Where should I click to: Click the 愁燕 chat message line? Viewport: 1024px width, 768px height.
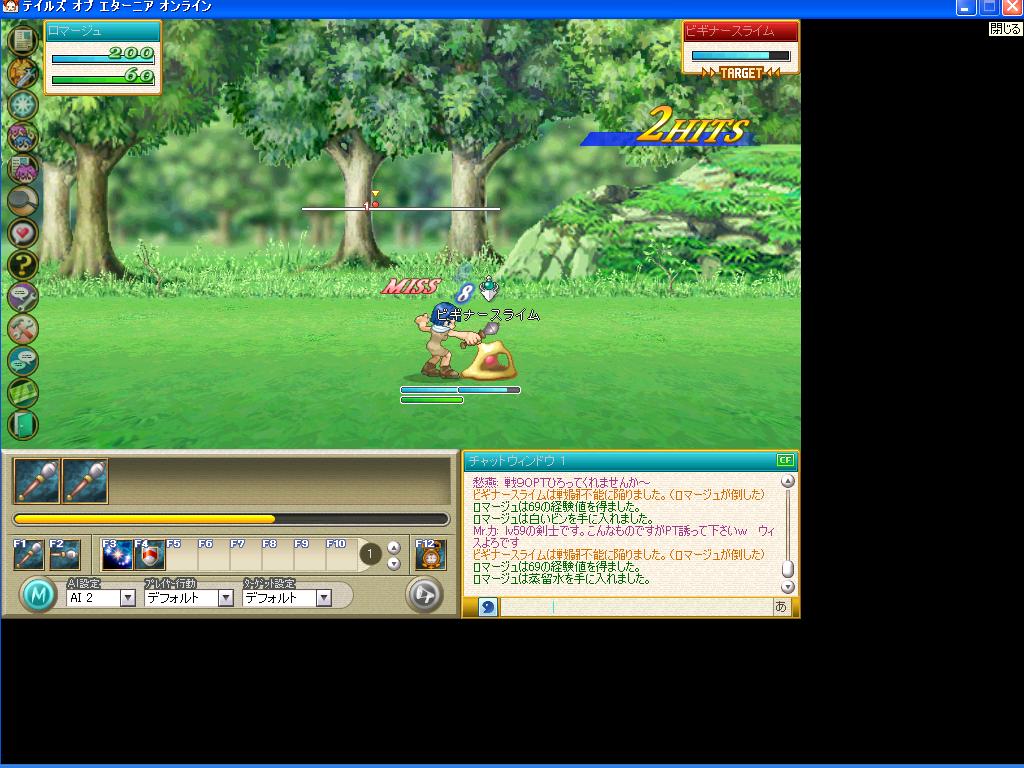[x=562, y=483]
